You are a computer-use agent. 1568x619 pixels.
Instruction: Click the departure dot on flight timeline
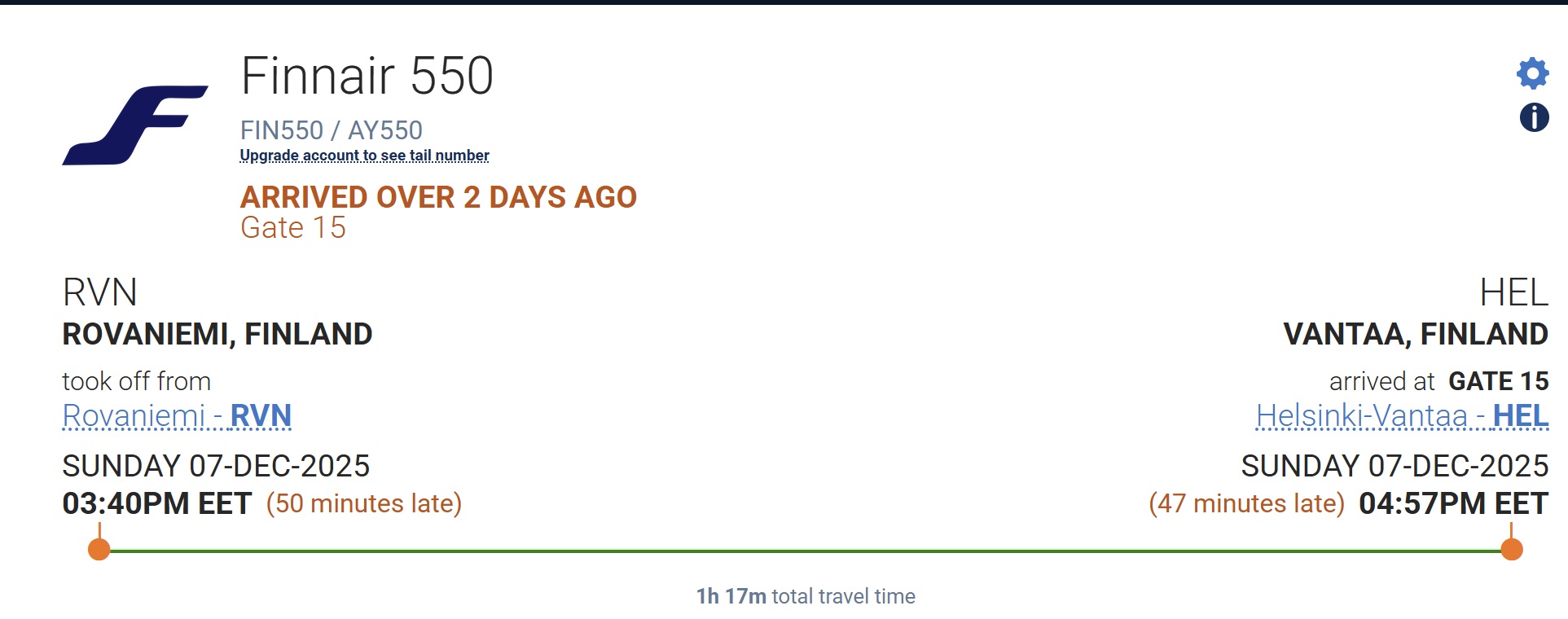tap(99, 550)
